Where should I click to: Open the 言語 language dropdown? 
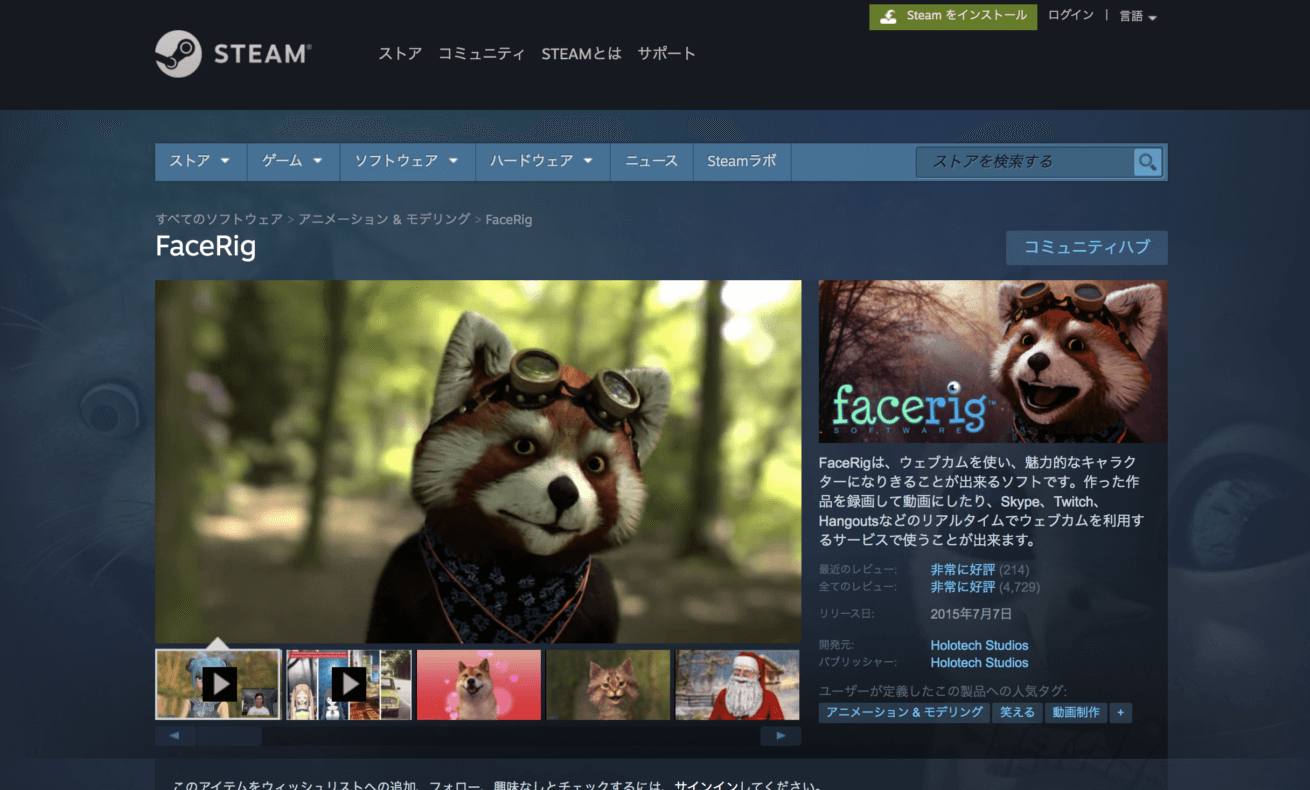tap(1137, 17)
